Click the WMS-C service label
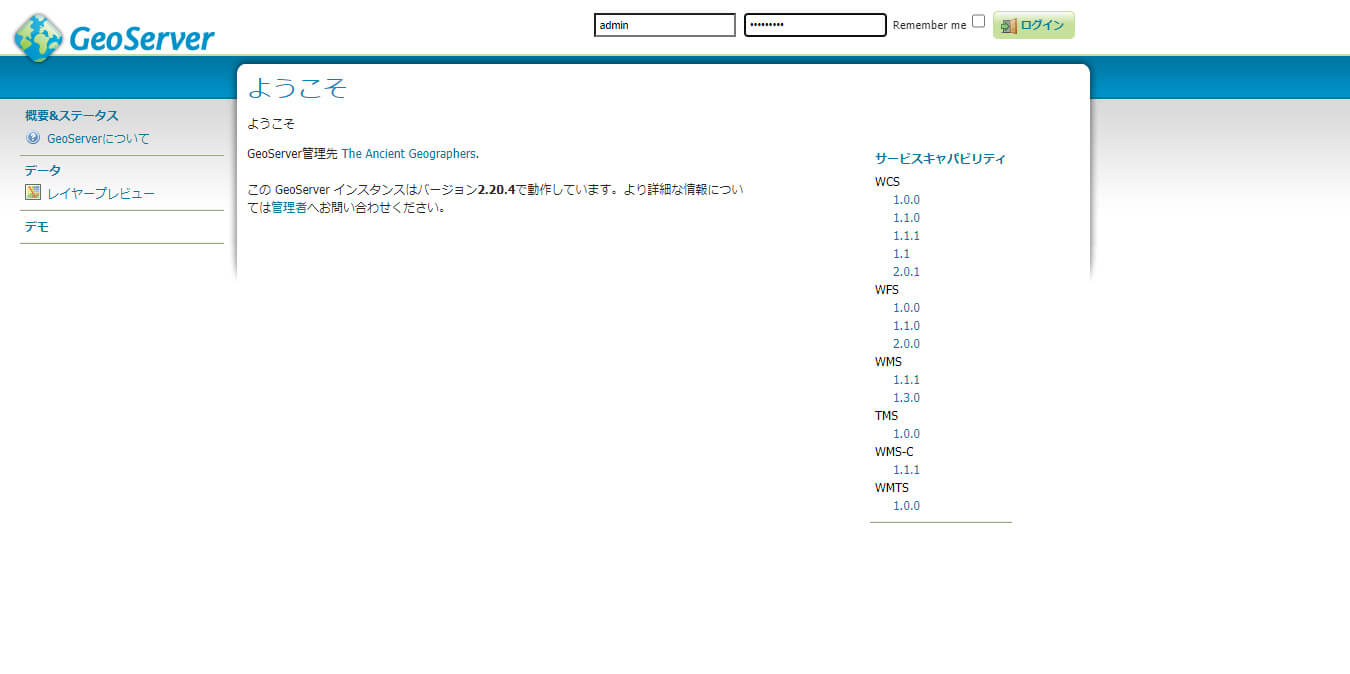The height and width of the screenshot is (674, 1350). tap(894, 452)
